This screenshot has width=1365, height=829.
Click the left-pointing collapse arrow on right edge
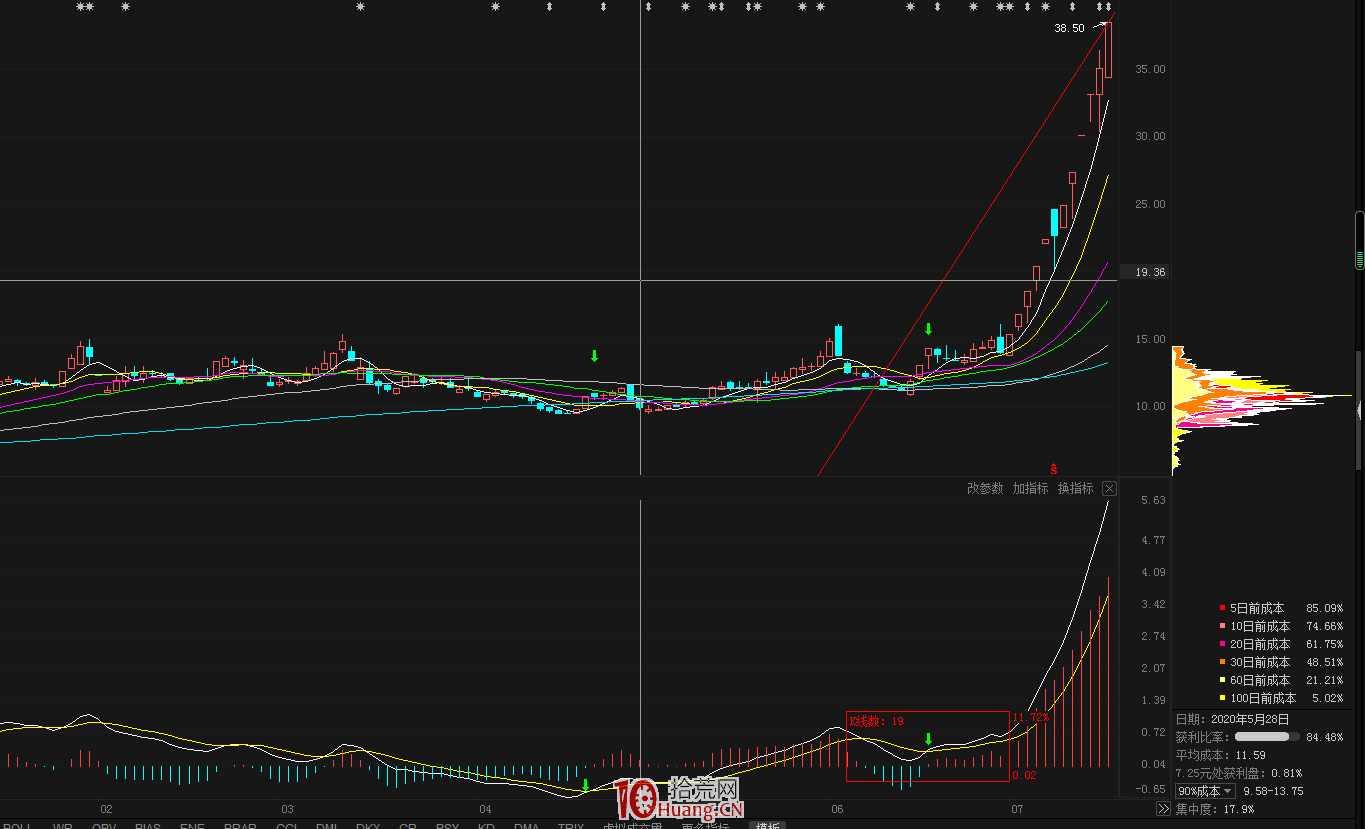[x=1359, y=411]
